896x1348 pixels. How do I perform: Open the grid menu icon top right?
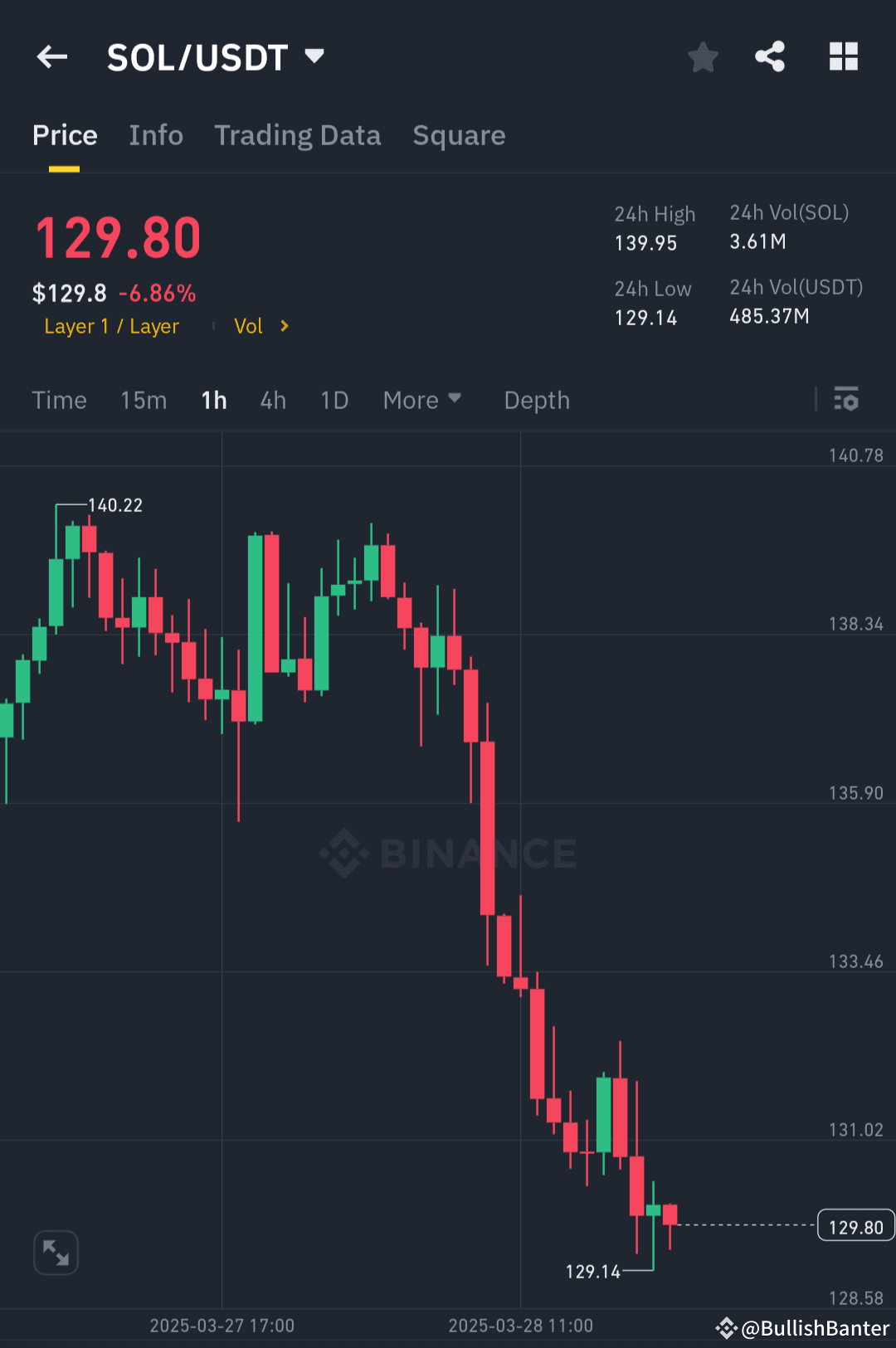pyautogui.click(x=844, y=56)
